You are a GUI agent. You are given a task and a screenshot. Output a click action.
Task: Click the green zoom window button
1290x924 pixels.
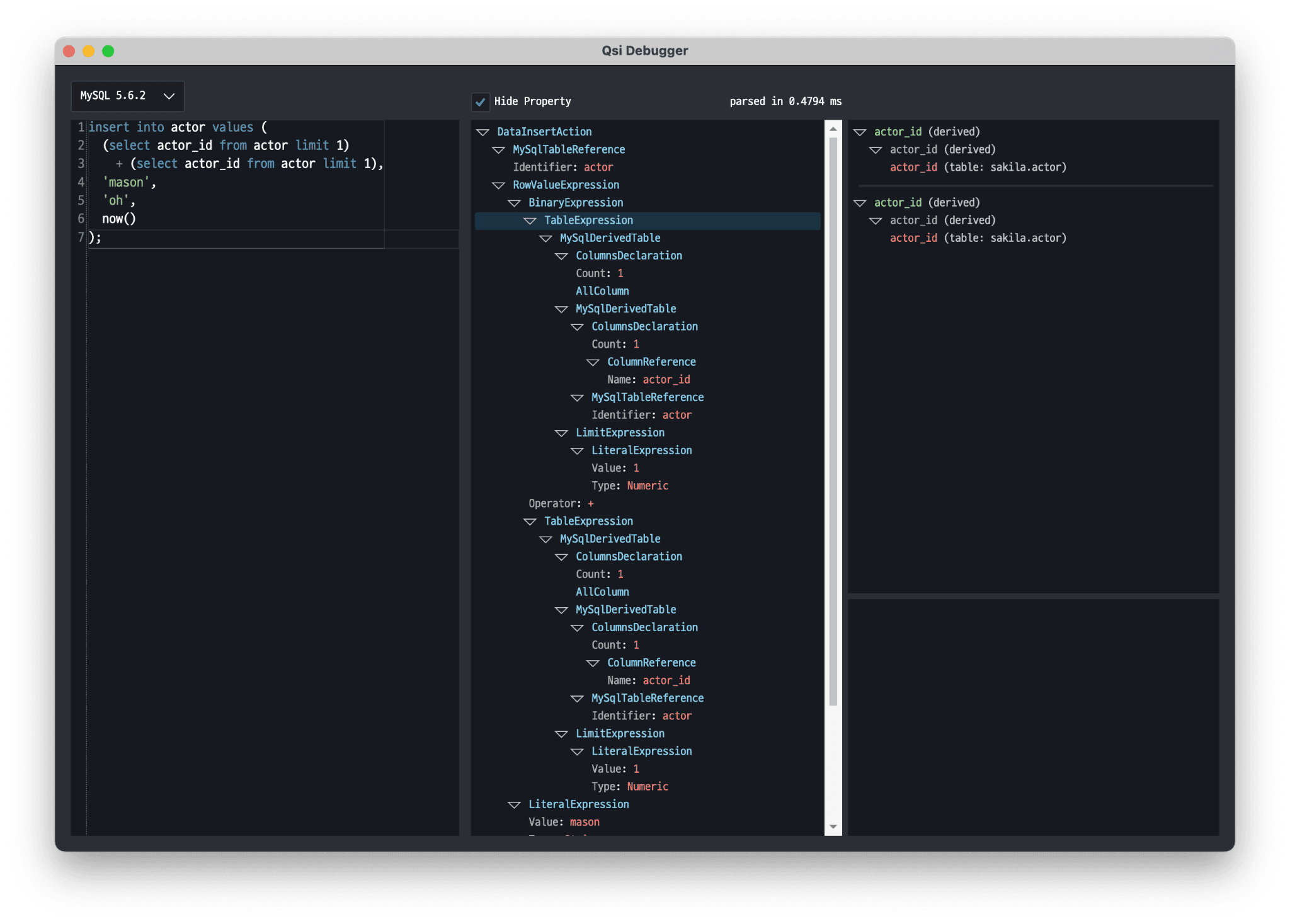[x=108, y=51]
